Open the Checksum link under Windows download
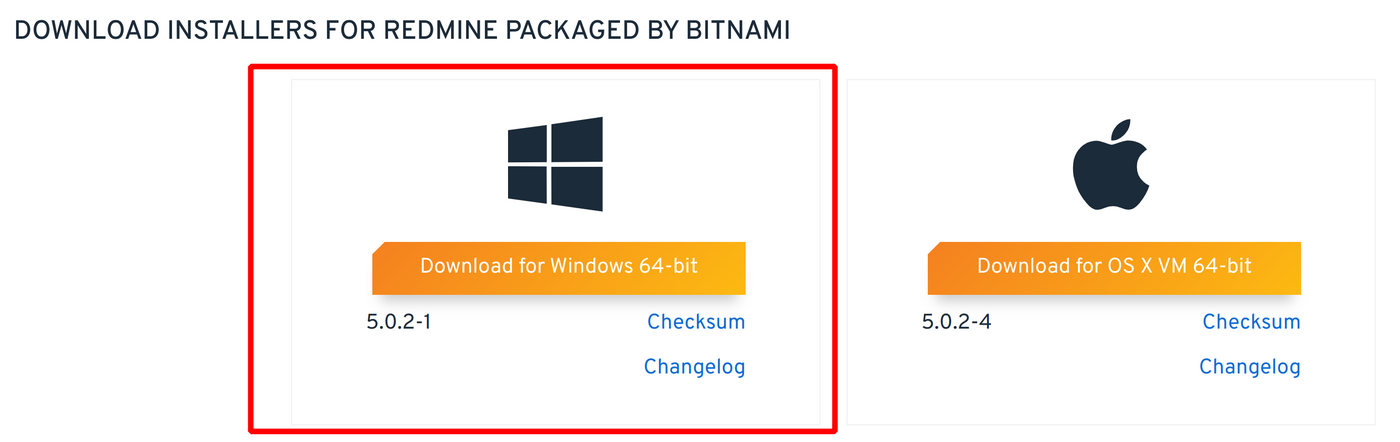 tap(696, 322)
